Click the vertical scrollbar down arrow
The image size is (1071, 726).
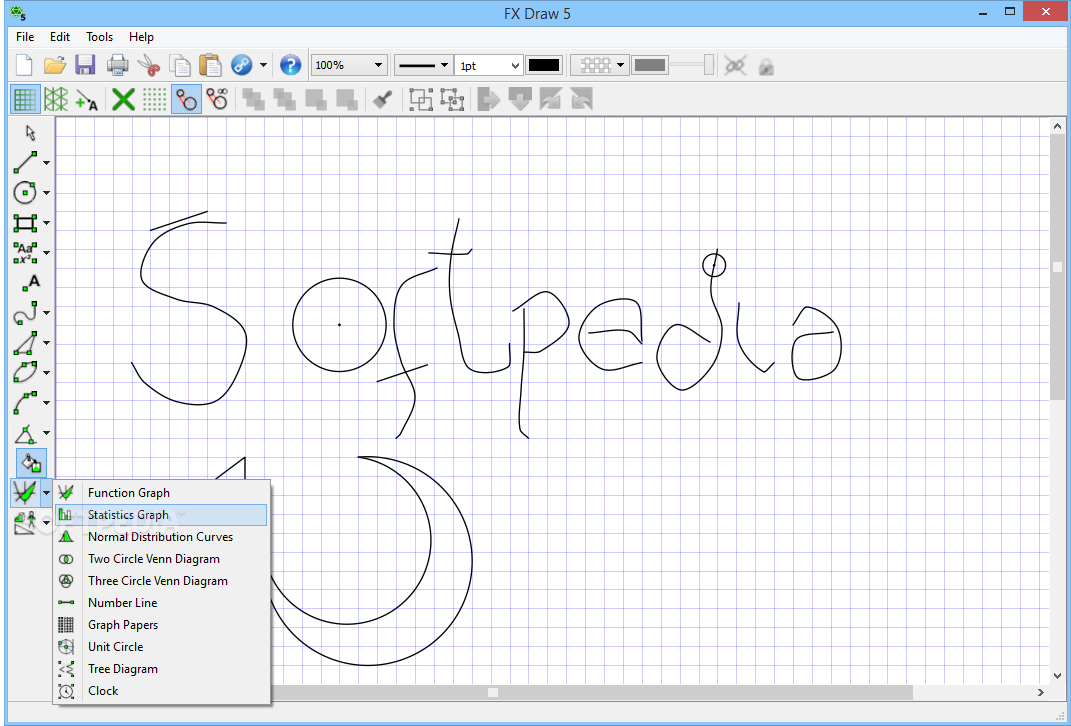click(x=1057, y=675)
